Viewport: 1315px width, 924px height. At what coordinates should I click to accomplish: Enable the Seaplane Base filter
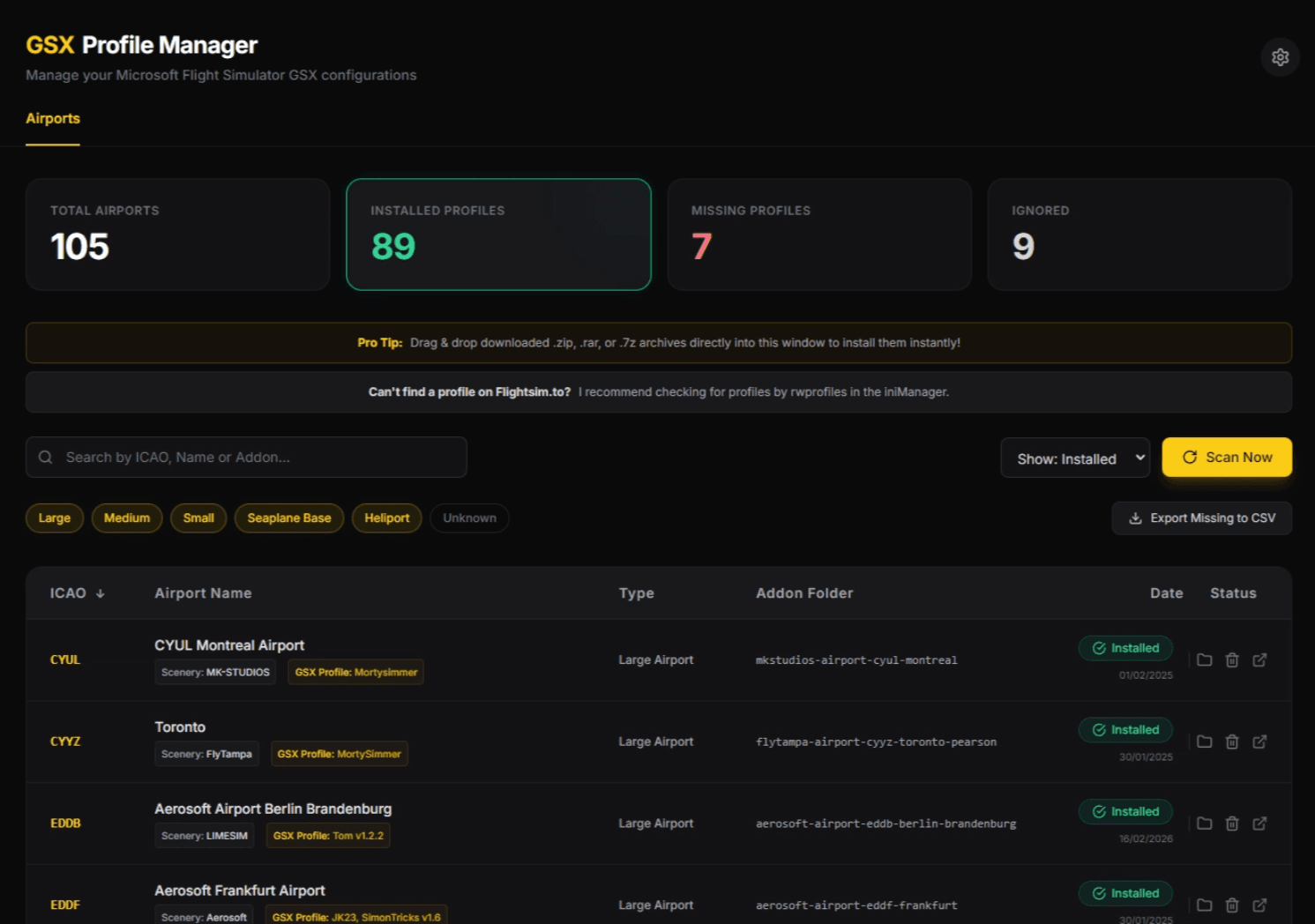(x=289, y=518)
